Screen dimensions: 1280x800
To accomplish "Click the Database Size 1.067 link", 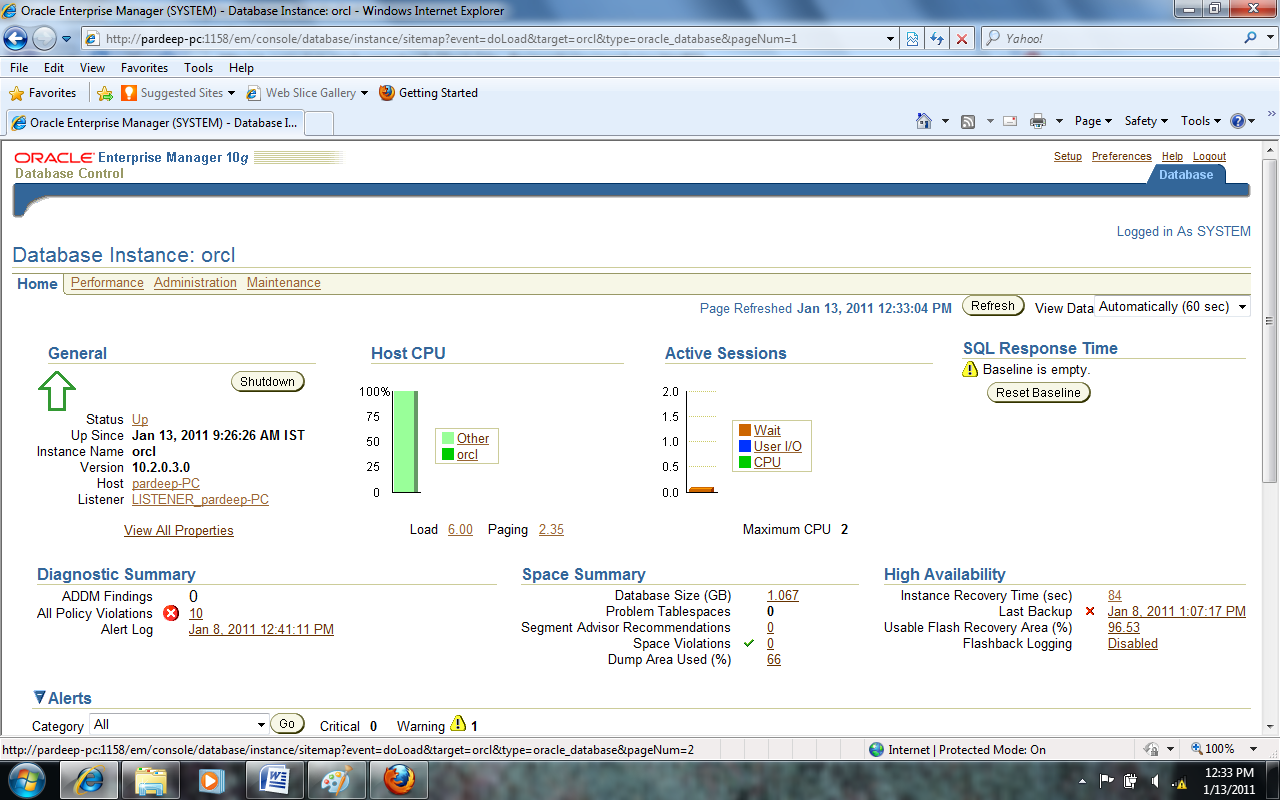I will [783, 596].
